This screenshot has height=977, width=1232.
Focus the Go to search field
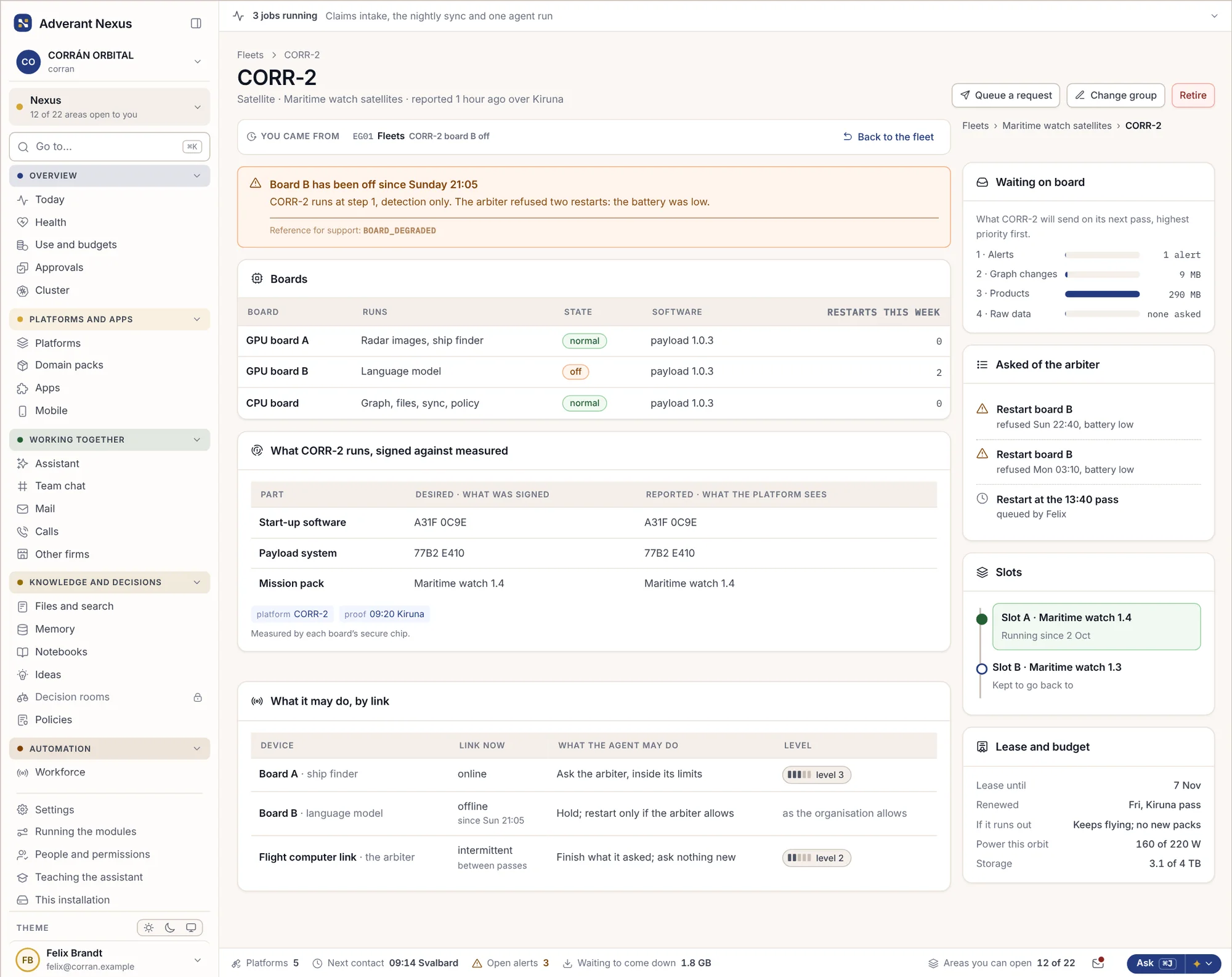(110, 147)
